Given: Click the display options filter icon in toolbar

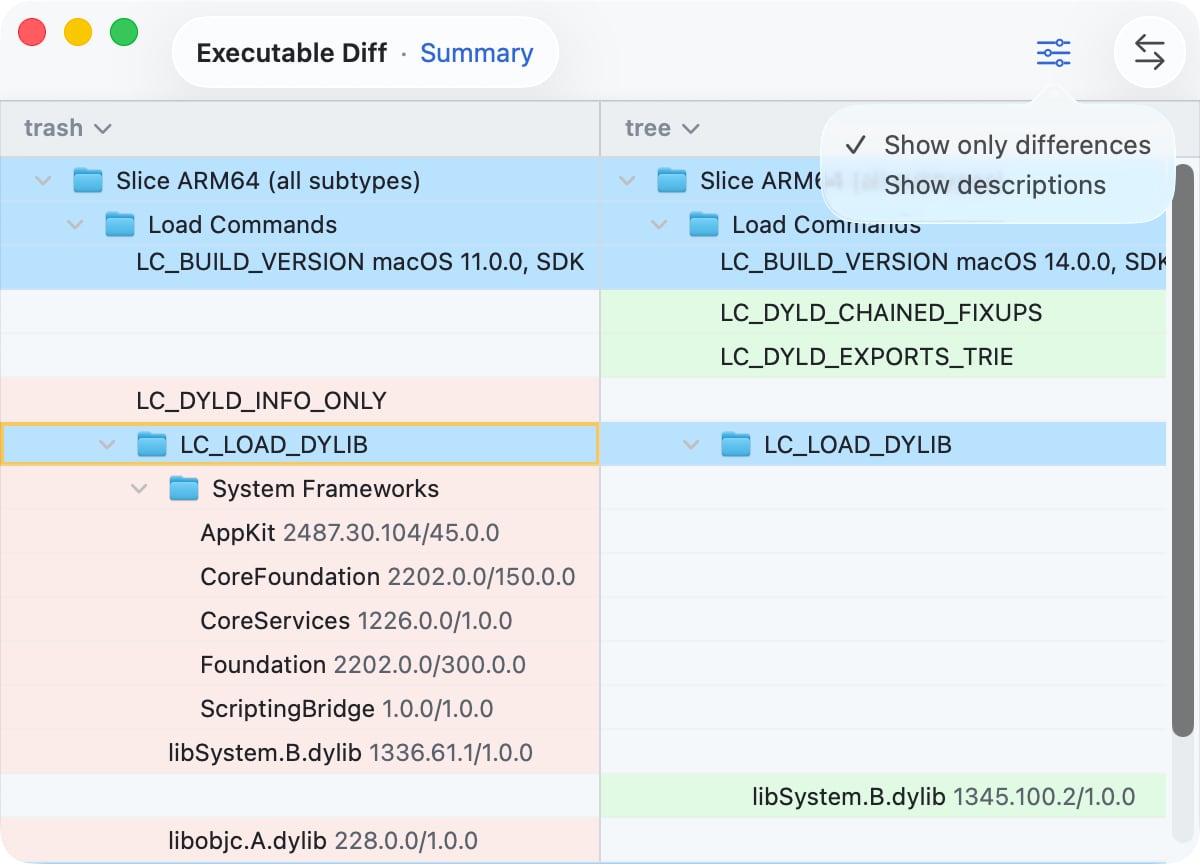Looking at the screenshot, I should (1054, 53).
